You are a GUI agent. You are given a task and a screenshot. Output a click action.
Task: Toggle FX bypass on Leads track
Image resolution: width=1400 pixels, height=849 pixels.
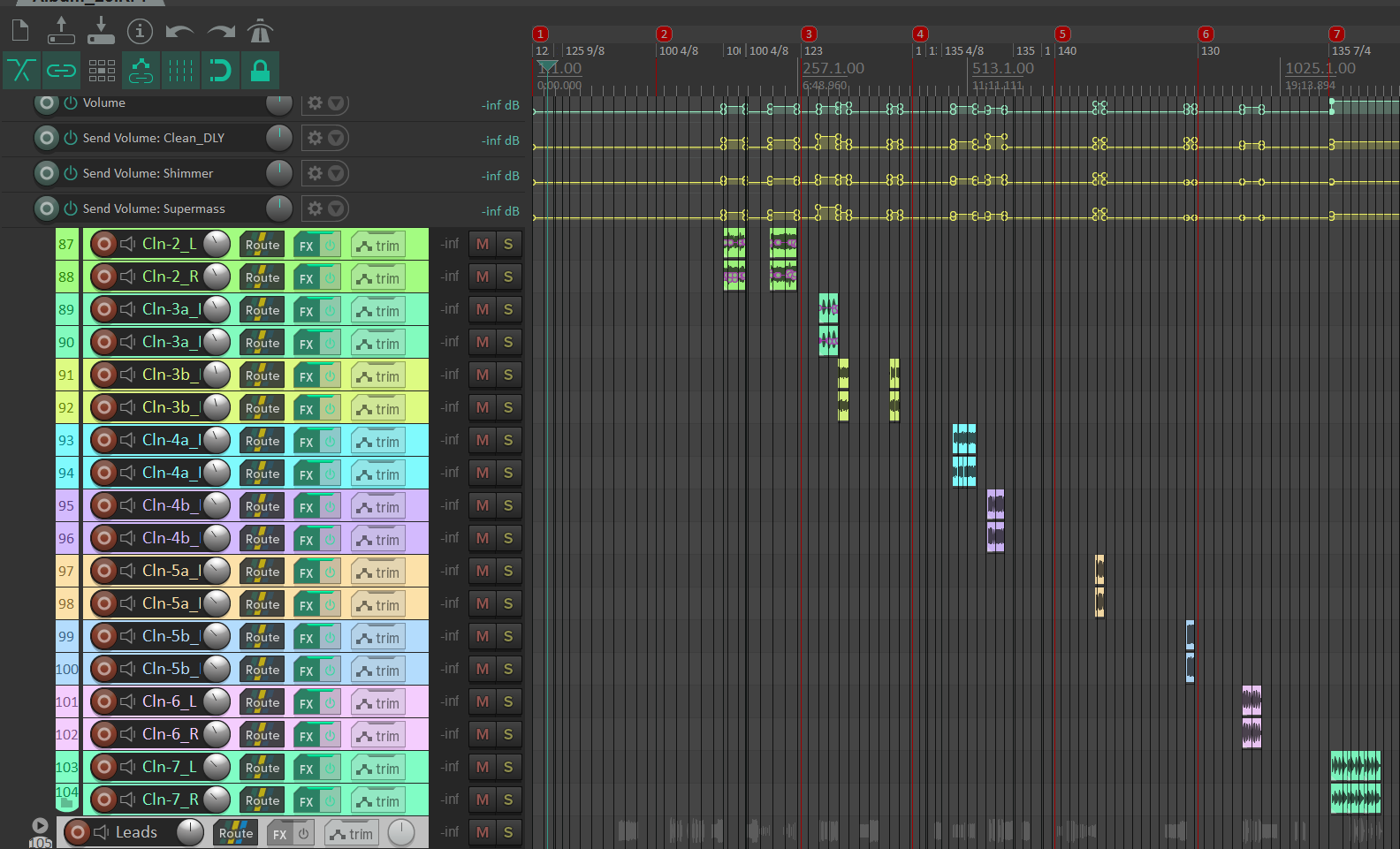click(303, 834)
